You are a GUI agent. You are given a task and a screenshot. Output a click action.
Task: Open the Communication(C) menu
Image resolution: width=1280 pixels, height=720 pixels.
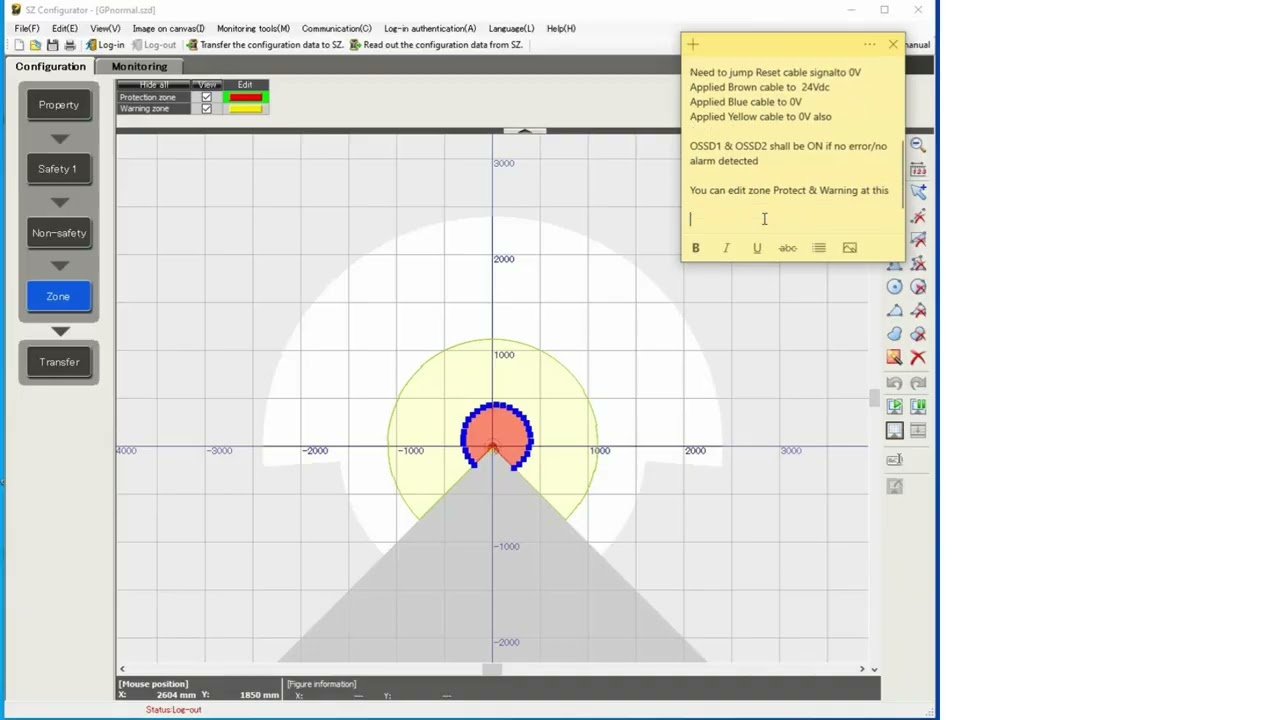coord(336,28)
